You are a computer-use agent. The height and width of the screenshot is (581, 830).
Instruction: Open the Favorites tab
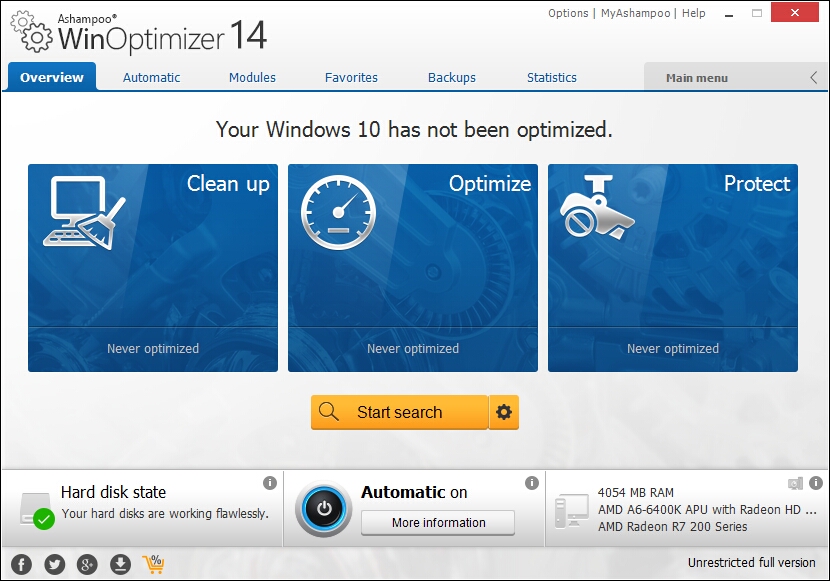pyautogui.click(x=351, y=78)
